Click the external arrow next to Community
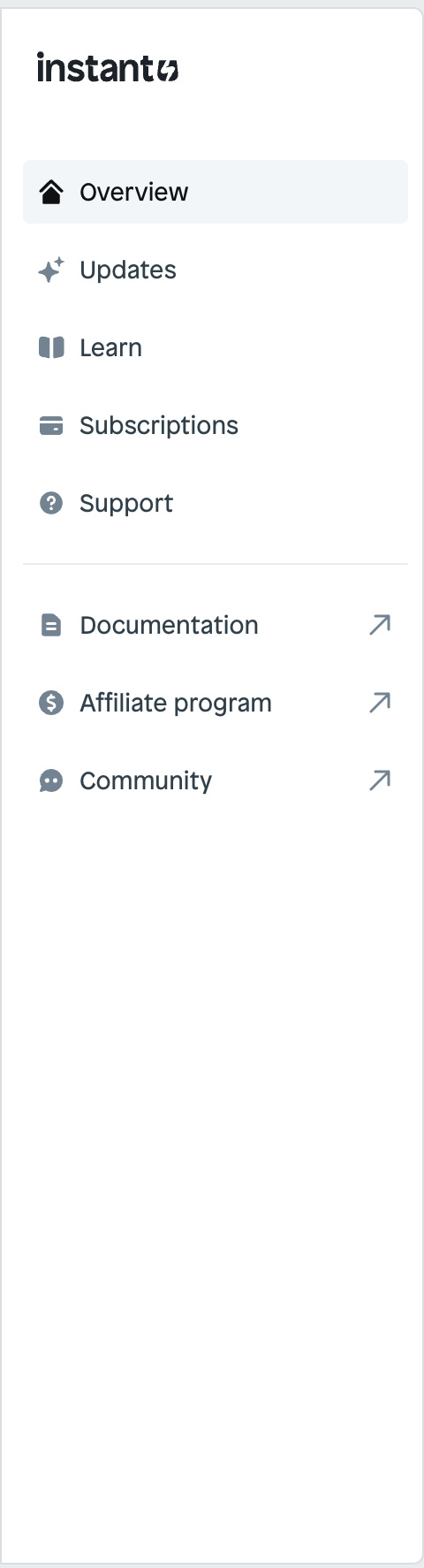This screenshot has width=424, height=1568. [380, 780]
